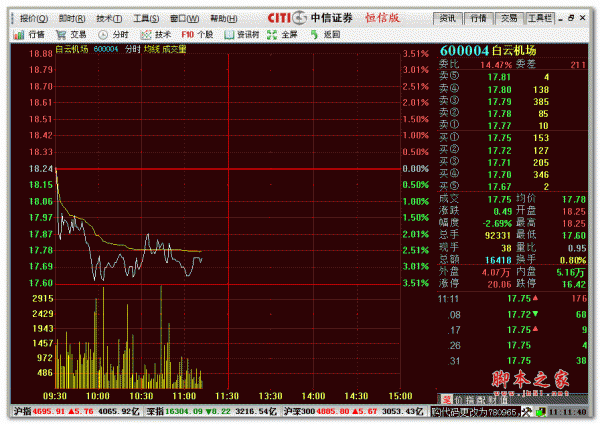Select the 卖⑤ 17.81 order row
Viewport: 600px width, 424px height.
512,77
